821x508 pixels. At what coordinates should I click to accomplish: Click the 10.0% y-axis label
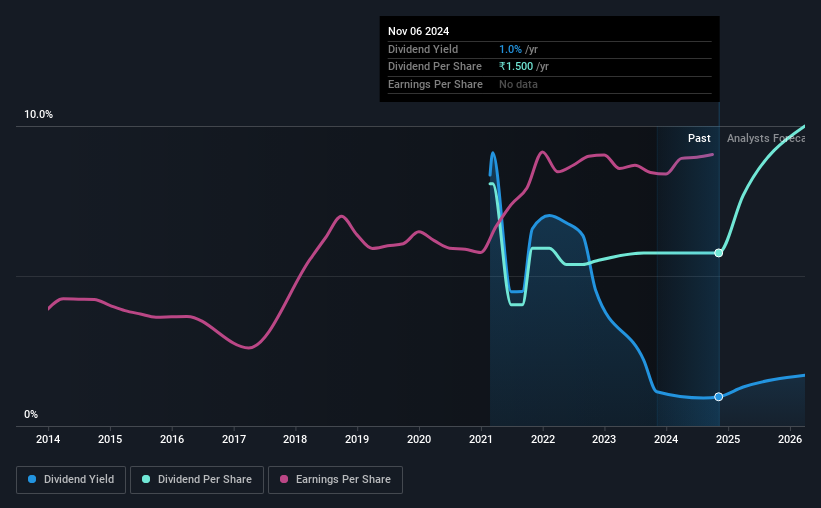tap(38, 115)
